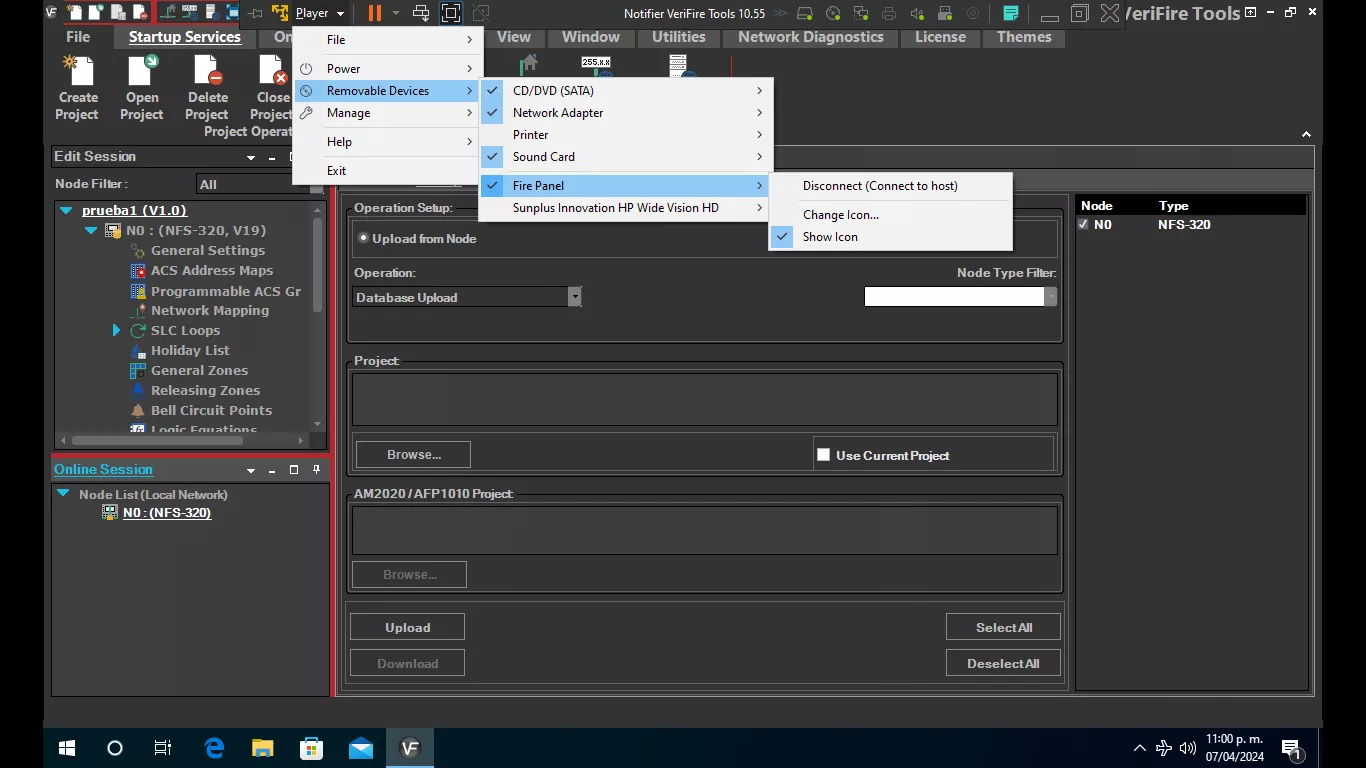Open the Player dropdown menu
Image resolution: width=1366 pixels, height=768 pixels.
point(319,13)
